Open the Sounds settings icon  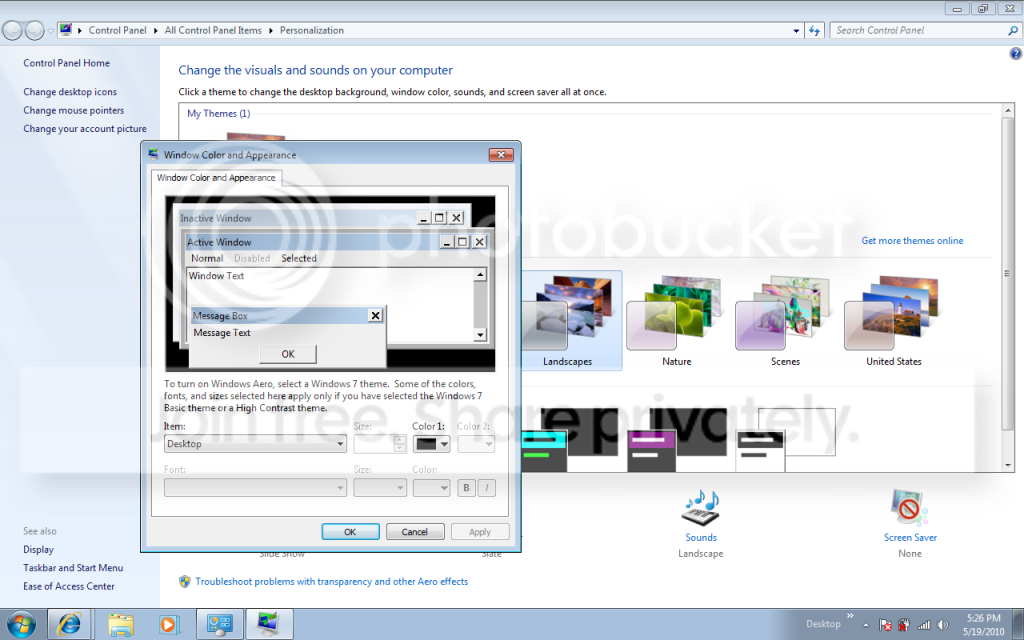[x=701, y=509]
